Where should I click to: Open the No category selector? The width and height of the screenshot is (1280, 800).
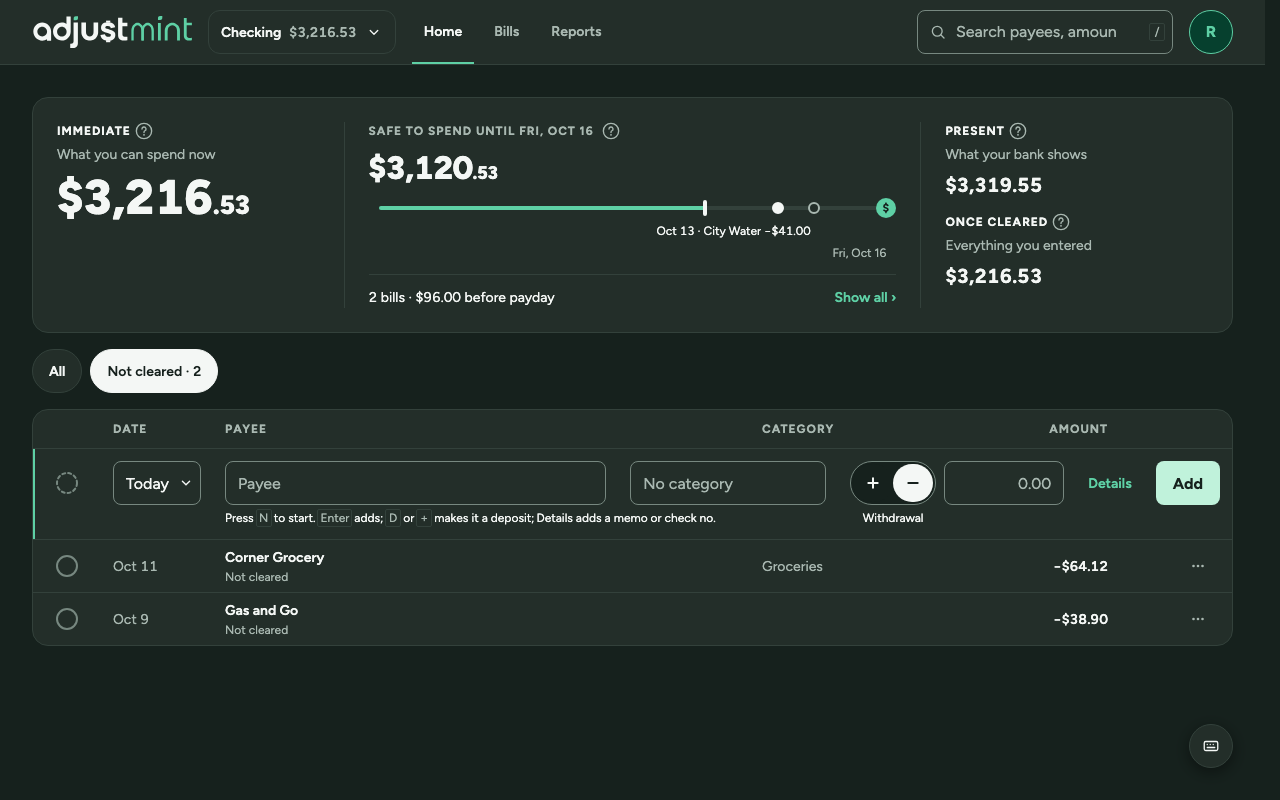(x=728, y=483)
